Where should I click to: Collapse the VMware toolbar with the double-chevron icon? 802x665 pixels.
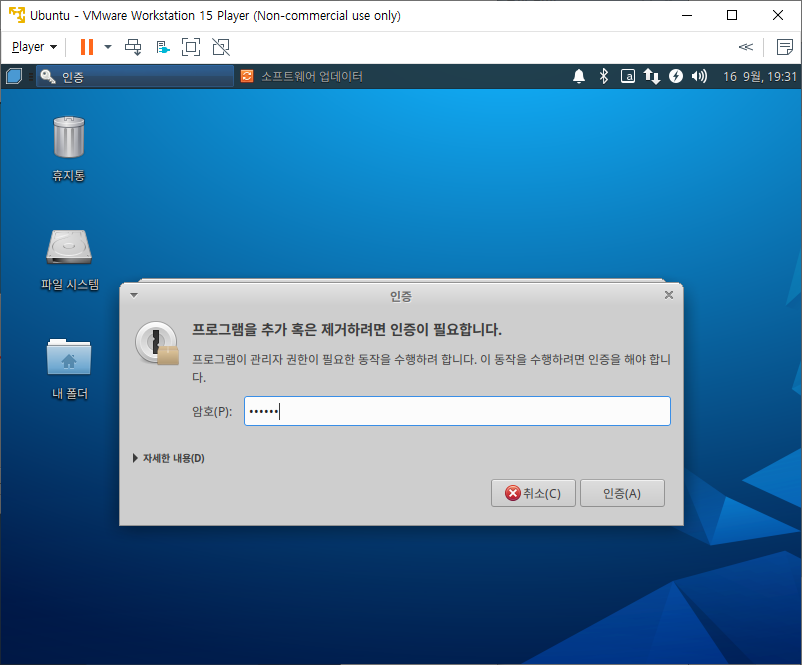point(746,47)
